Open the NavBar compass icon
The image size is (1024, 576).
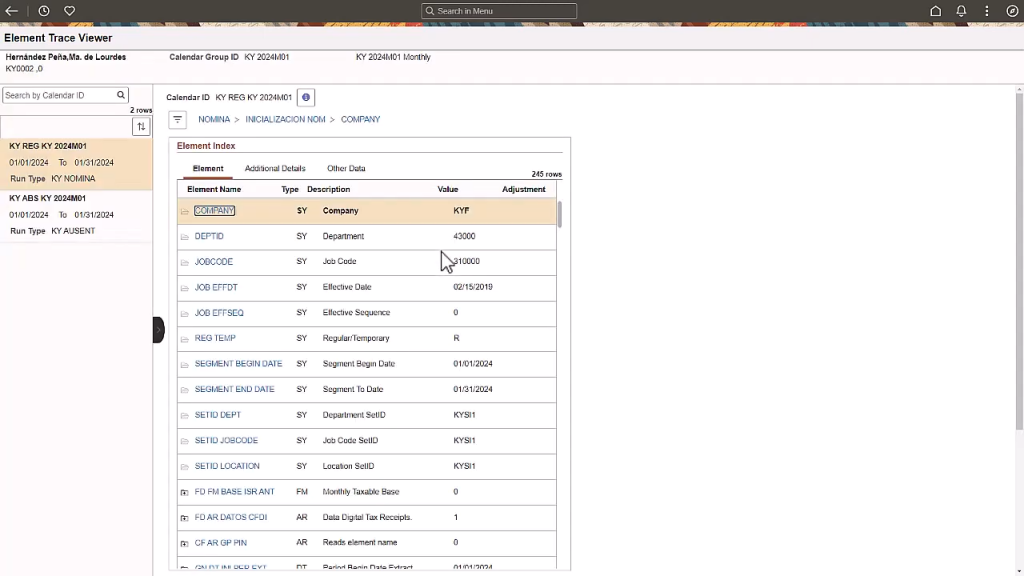(1010, 10)
